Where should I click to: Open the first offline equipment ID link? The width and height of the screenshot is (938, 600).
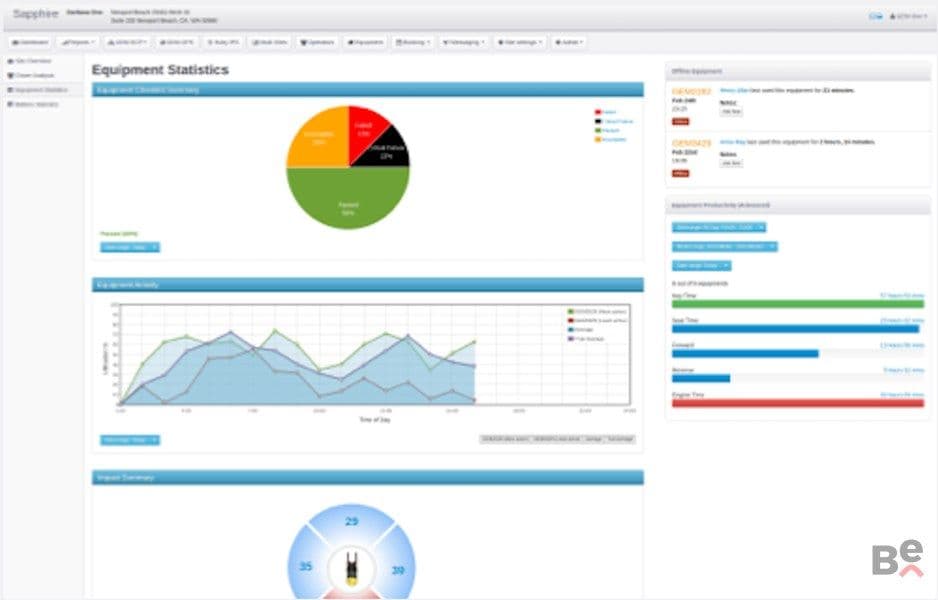691,92
